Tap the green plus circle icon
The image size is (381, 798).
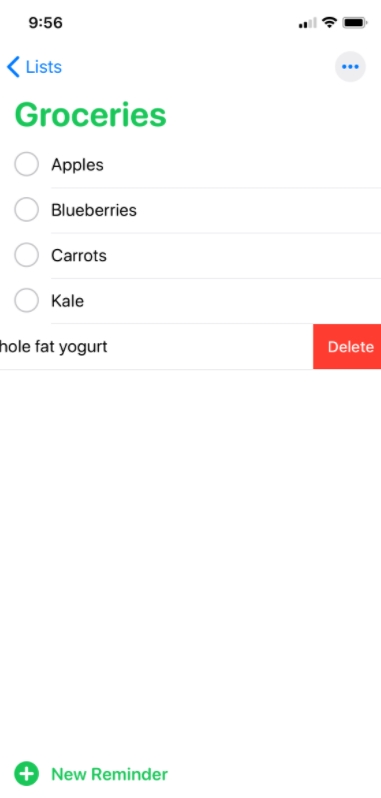pyautogui.click(x=26, y=774)
